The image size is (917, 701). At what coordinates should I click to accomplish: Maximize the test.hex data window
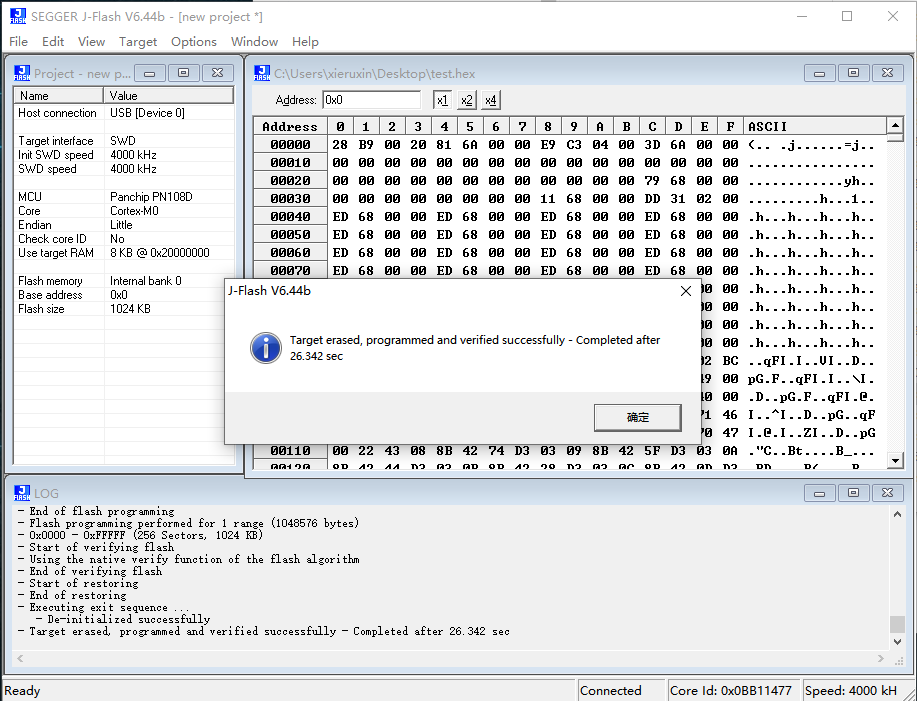click(853, 73)
